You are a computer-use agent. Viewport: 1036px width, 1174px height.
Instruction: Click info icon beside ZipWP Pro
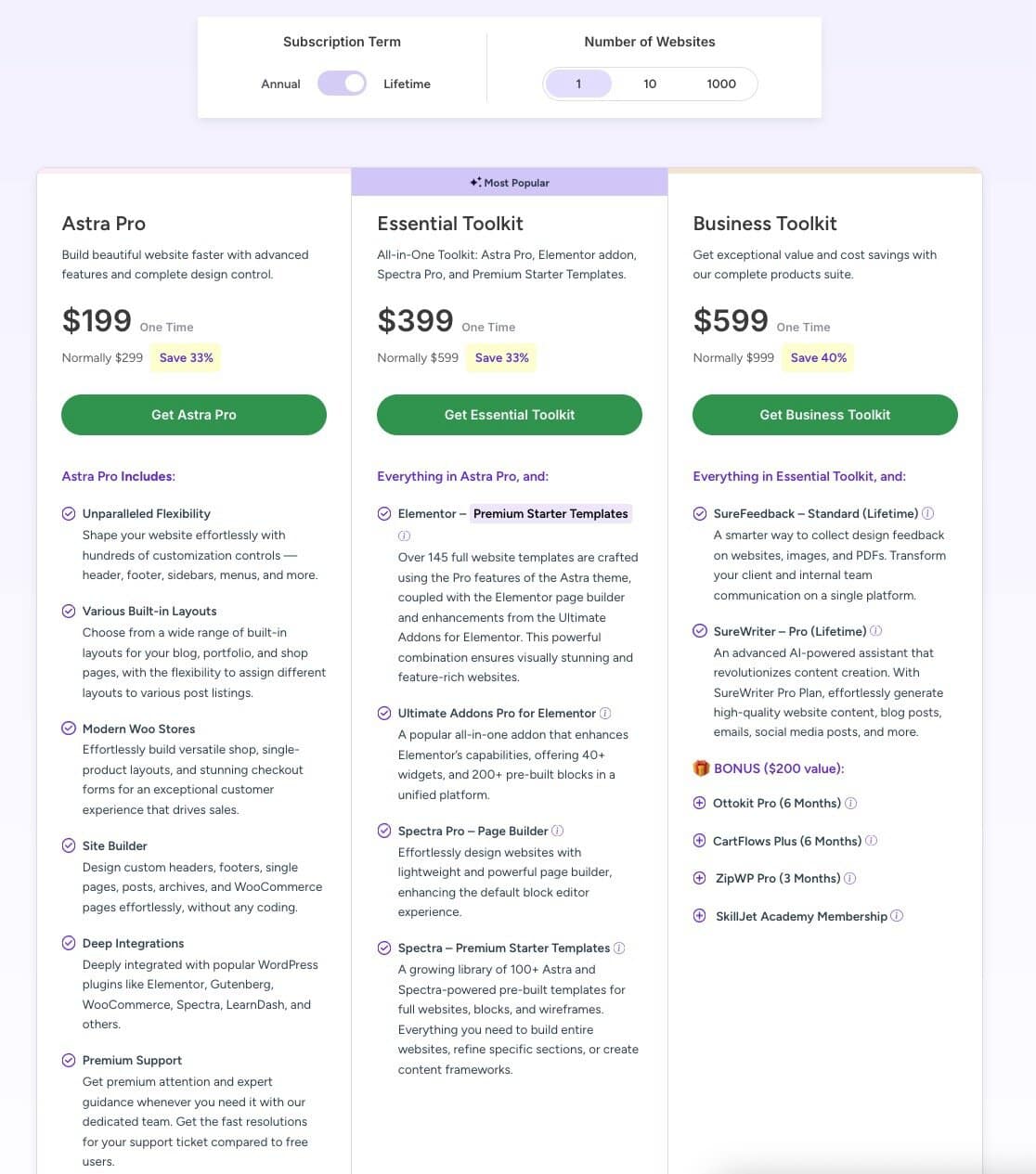coord(849,878)
